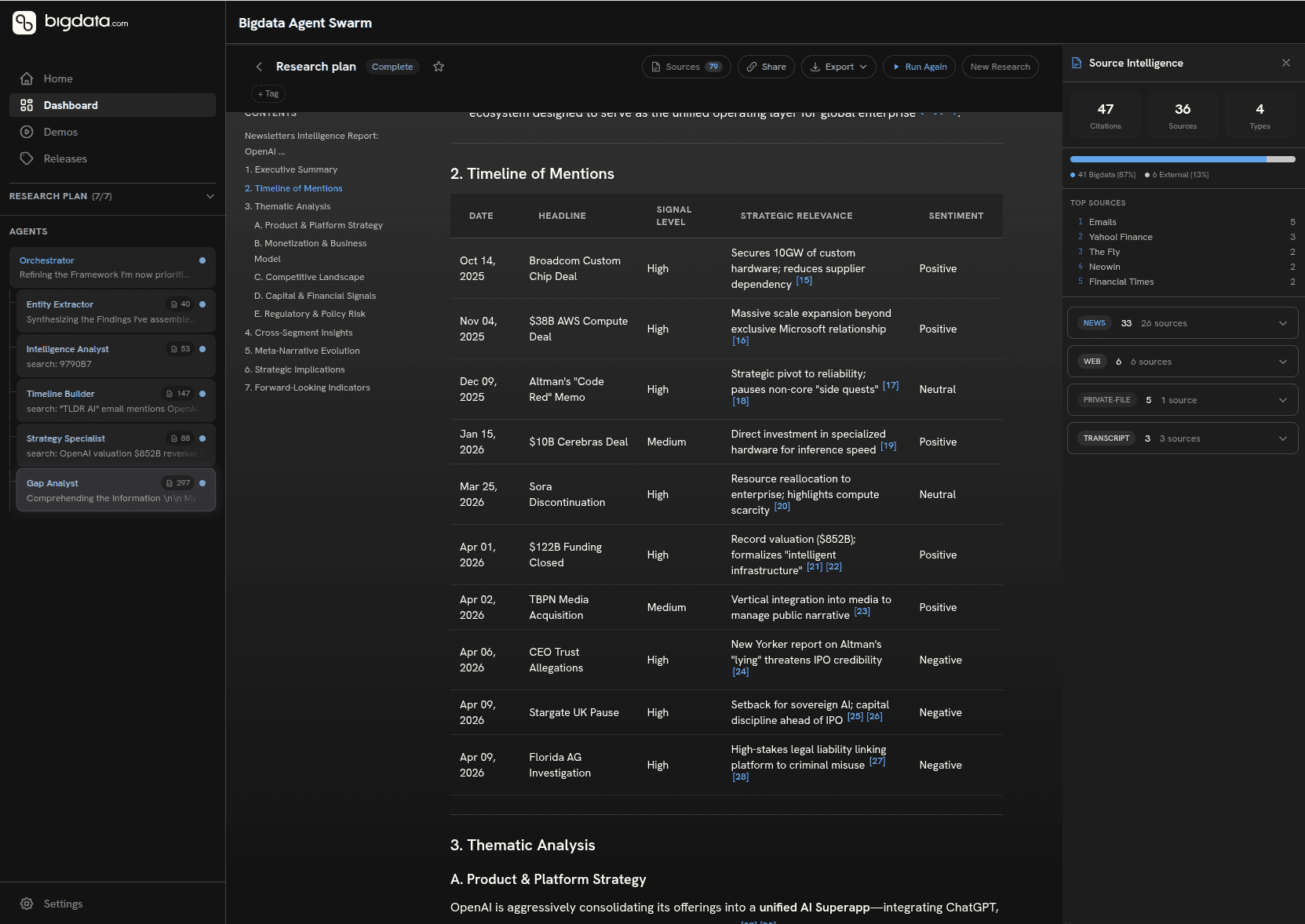The width and height of the screenshot is (1305, 924).
Task: Open Settings at sidebar bottom
Action: 112,904
